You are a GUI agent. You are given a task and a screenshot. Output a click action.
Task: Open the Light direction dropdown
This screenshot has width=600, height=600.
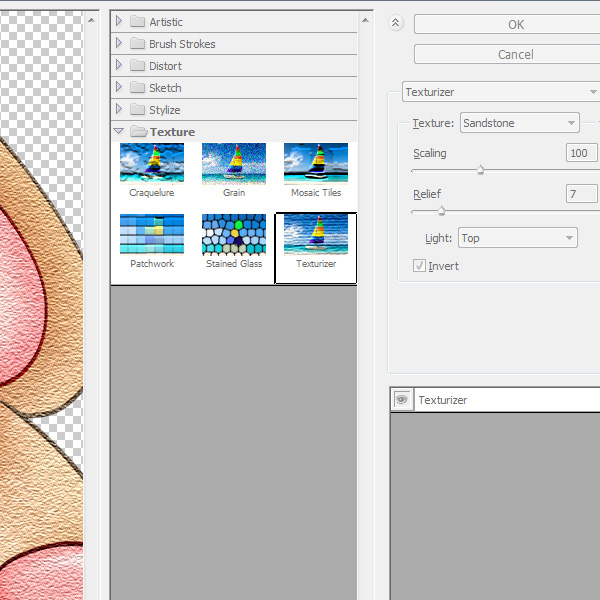pyautogui.click(x=518, y=238)
